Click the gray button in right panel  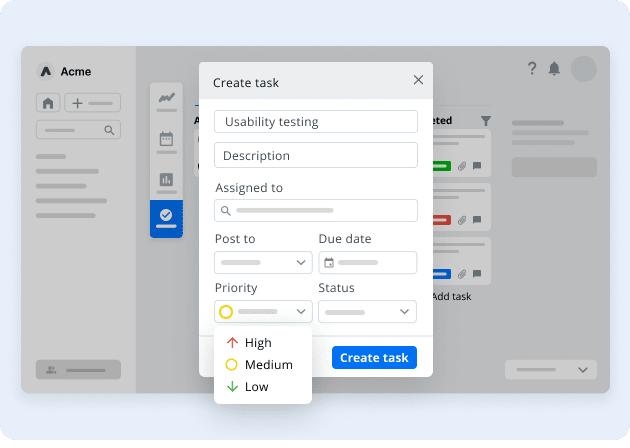[554, 167]
